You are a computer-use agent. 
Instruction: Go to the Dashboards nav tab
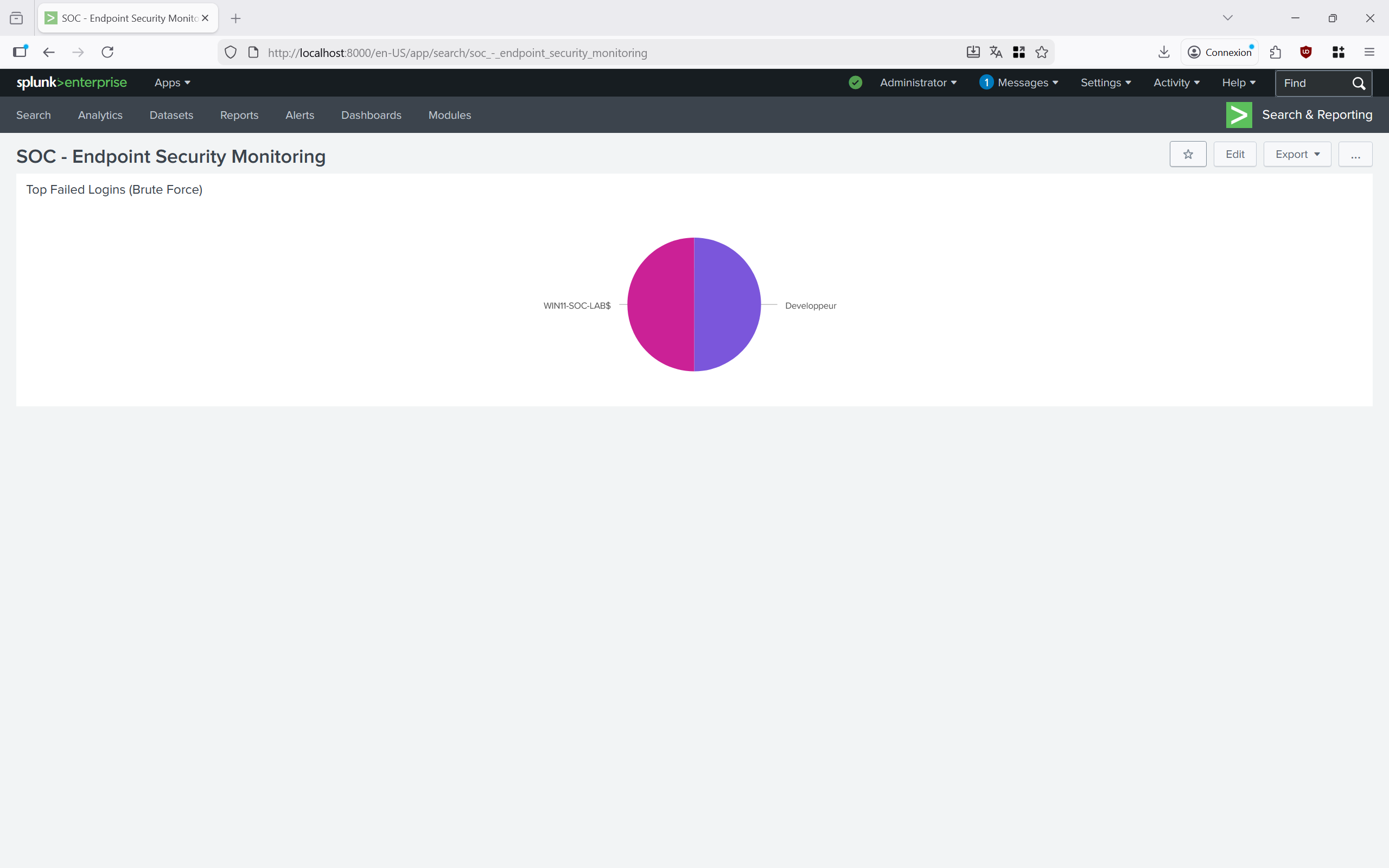pyautogui.click(x=371, y=115)
